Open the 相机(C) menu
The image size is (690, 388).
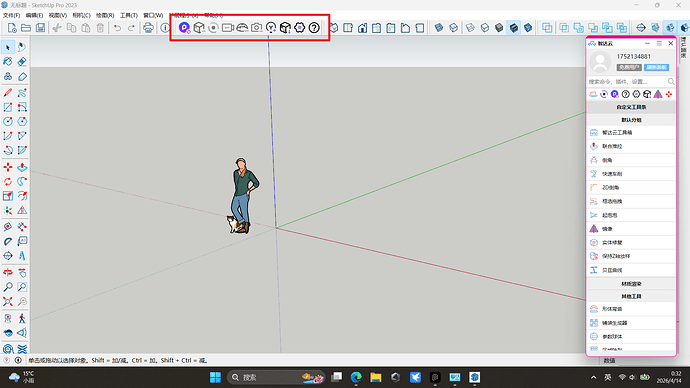(81, 15)
